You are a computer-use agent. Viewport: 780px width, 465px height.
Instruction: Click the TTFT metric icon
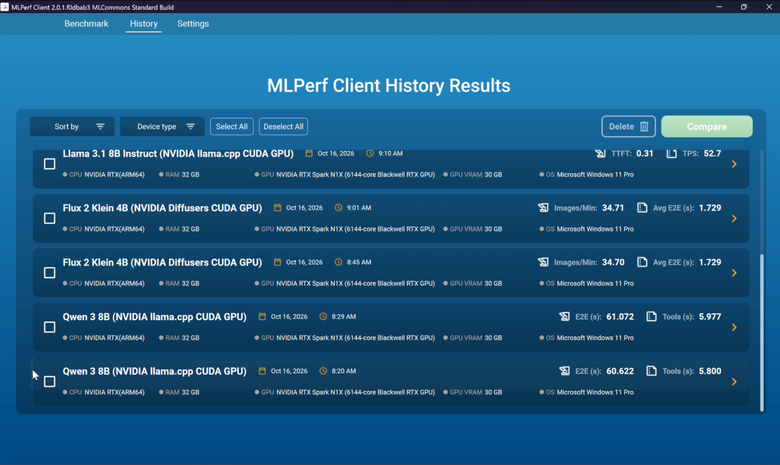600,153
